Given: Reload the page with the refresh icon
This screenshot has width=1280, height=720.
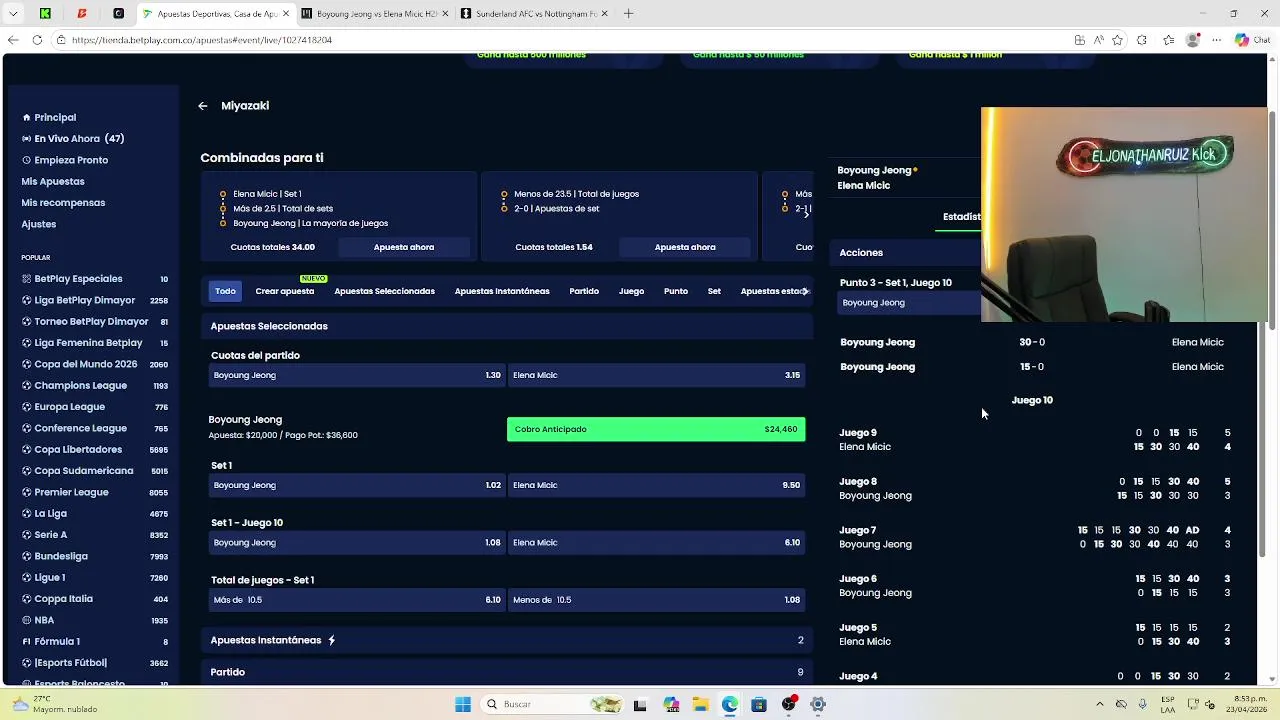Looking at the screenshot, I should [37, 40].
